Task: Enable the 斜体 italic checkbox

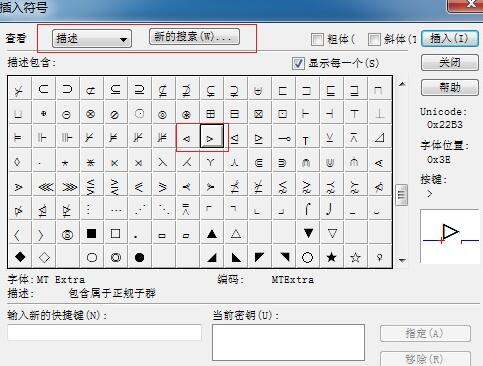Action: [374, 40]
